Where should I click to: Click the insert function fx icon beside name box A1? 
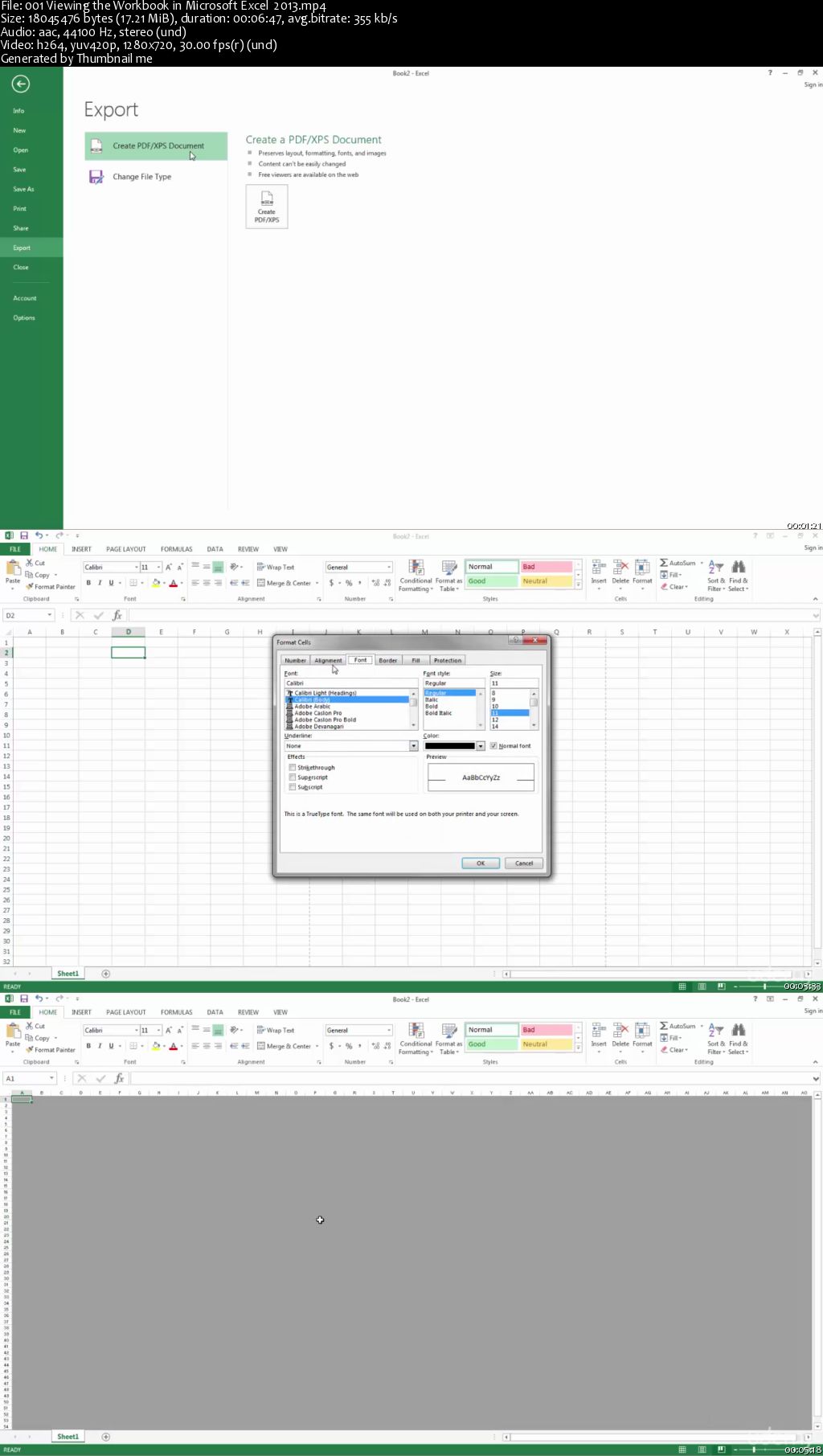pyautogui.click(x=118, y=1078)
